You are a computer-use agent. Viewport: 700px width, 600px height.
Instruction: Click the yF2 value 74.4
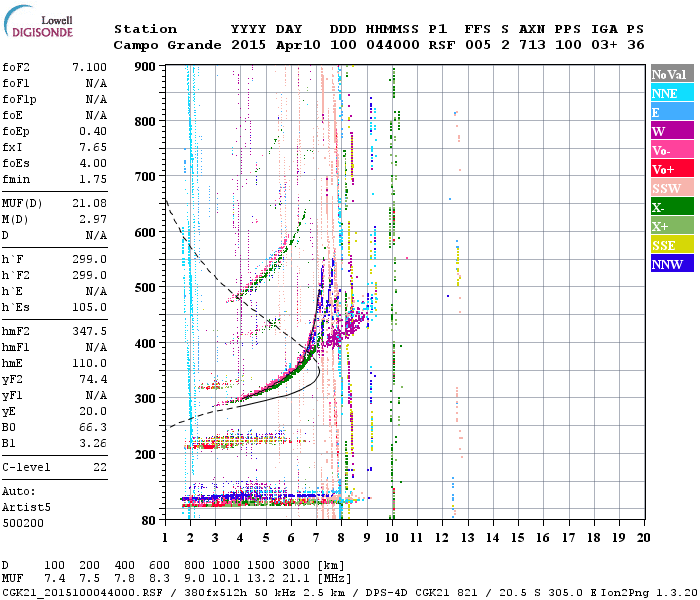click(93, 379)
